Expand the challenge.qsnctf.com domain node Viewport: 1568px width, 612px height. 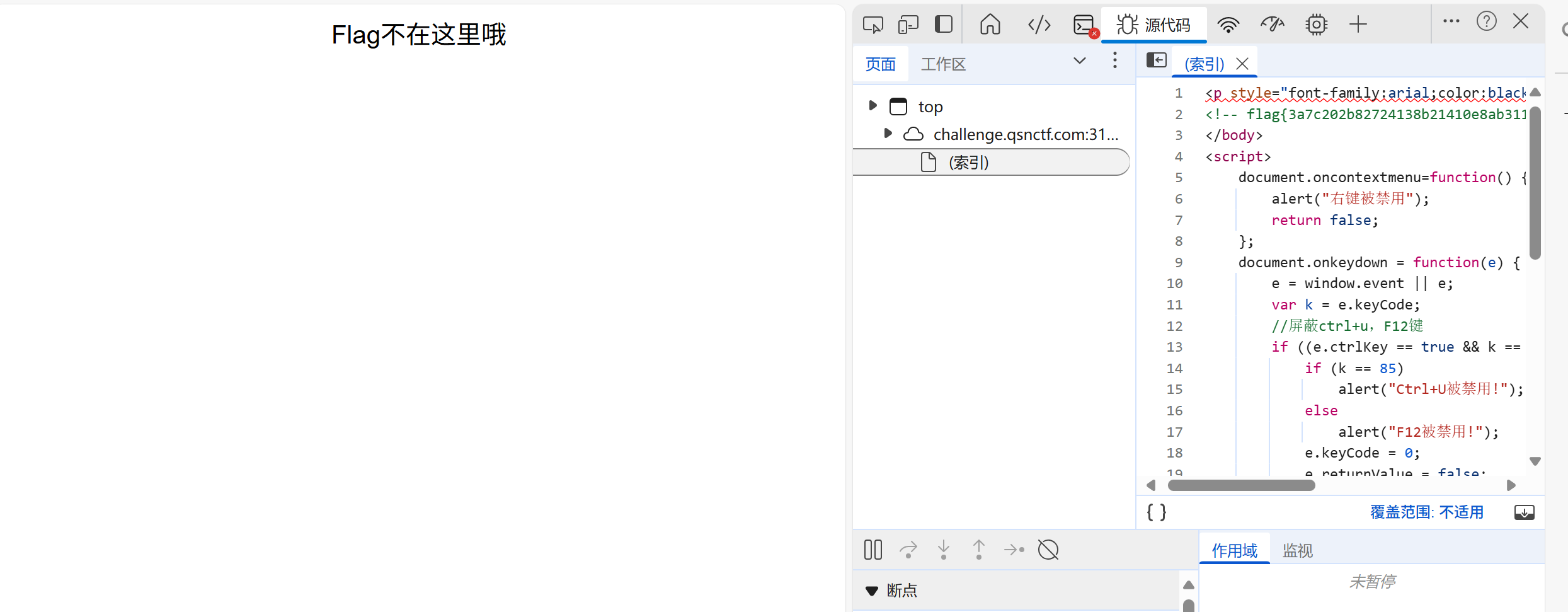[x=888, y=133]
